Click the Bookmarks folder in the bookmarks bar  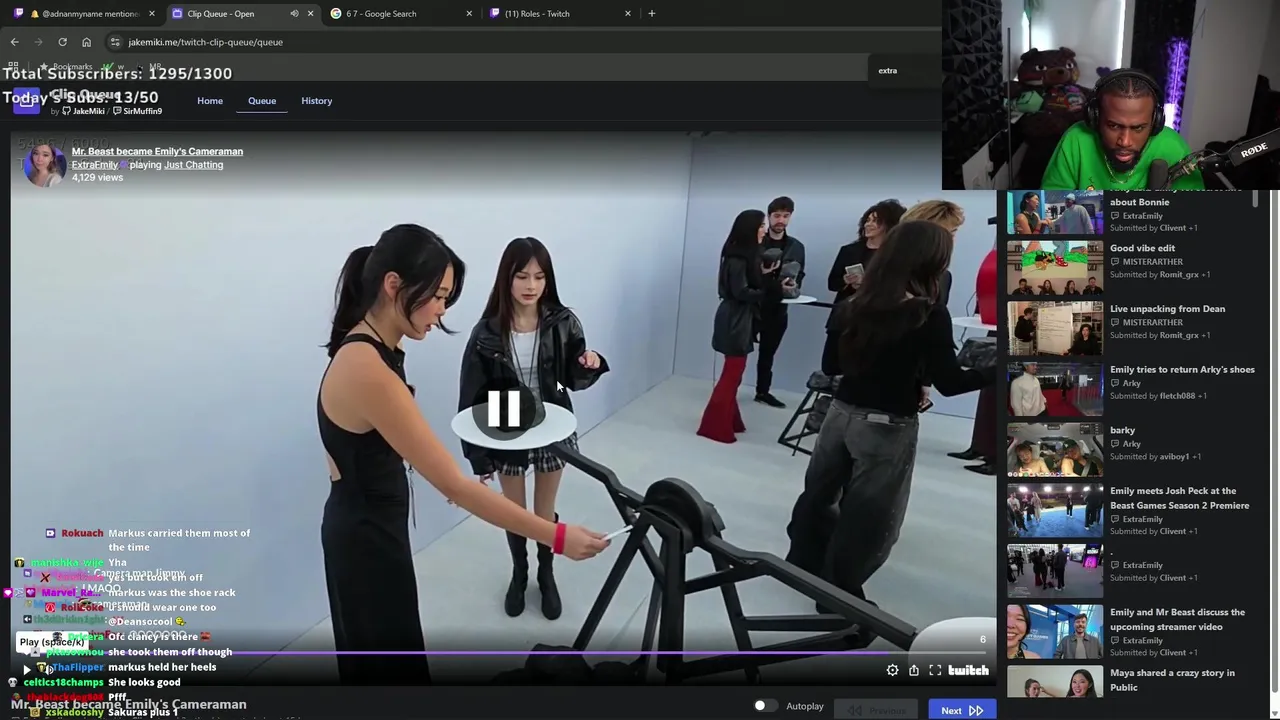click(x=66, y=67)
